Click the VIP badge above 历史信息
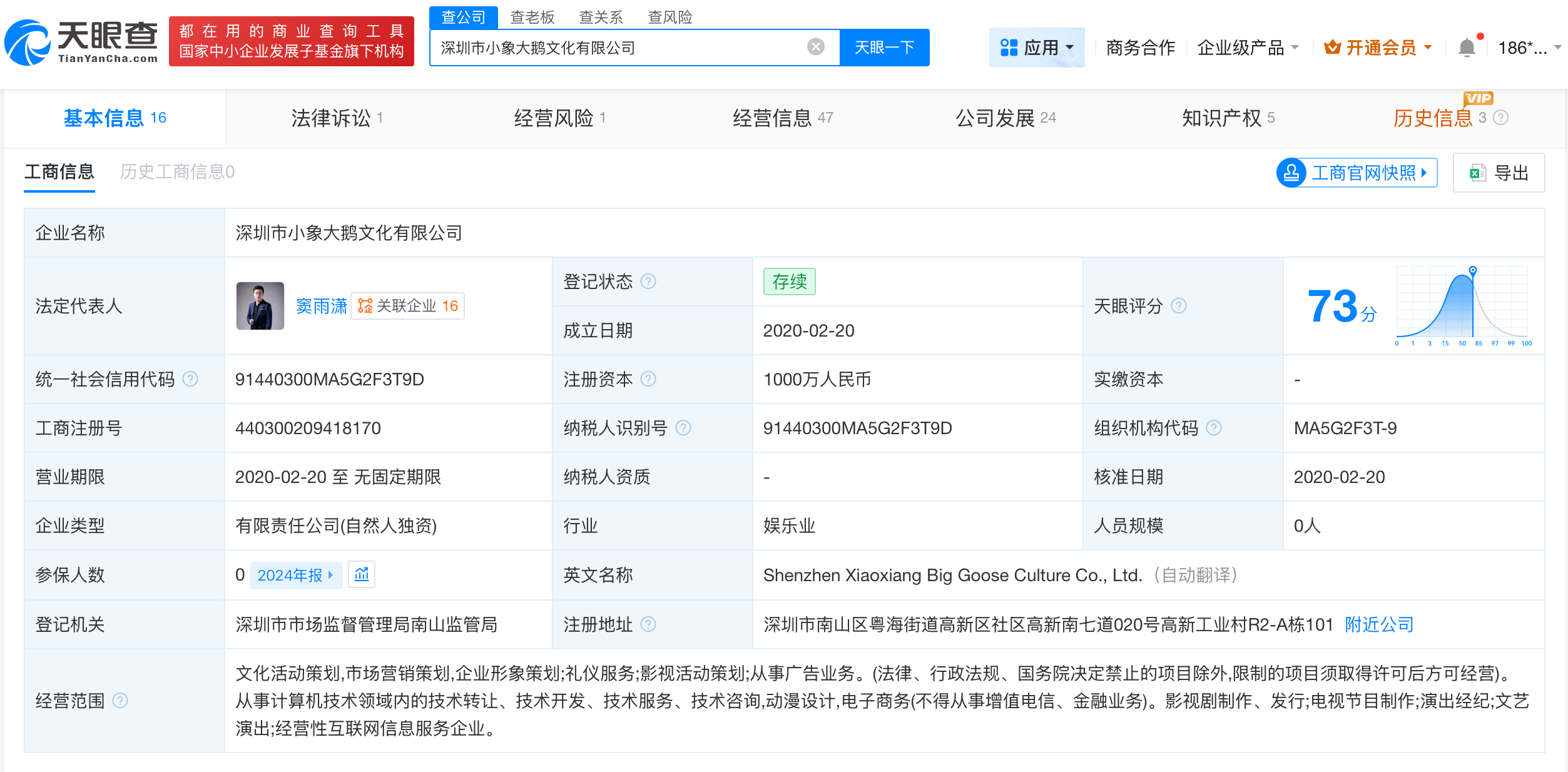Screen dimensions: 1568x772 pos(1479,98)
